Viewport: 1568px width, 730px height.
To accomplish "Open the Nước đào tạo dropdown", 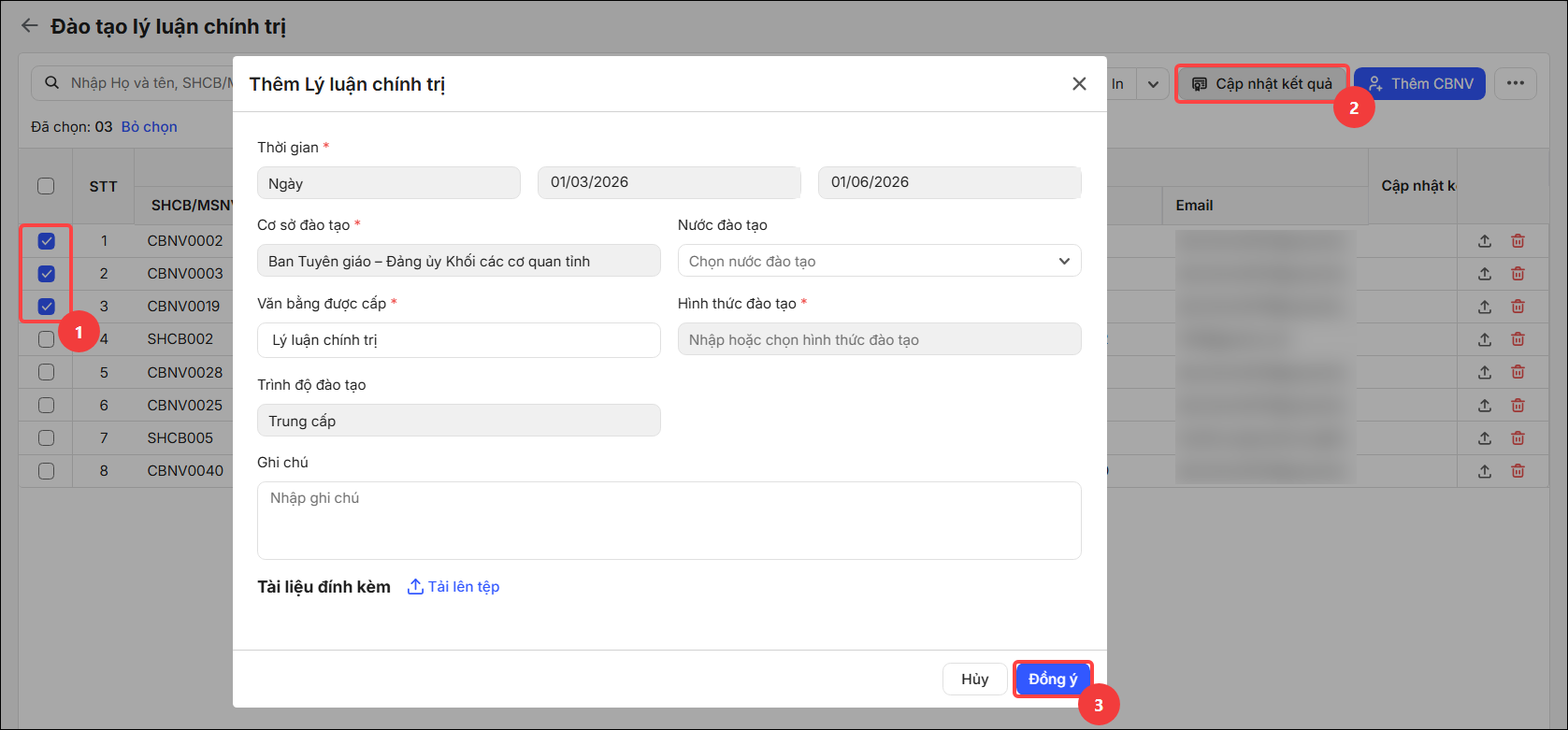I will pos(879,261).
